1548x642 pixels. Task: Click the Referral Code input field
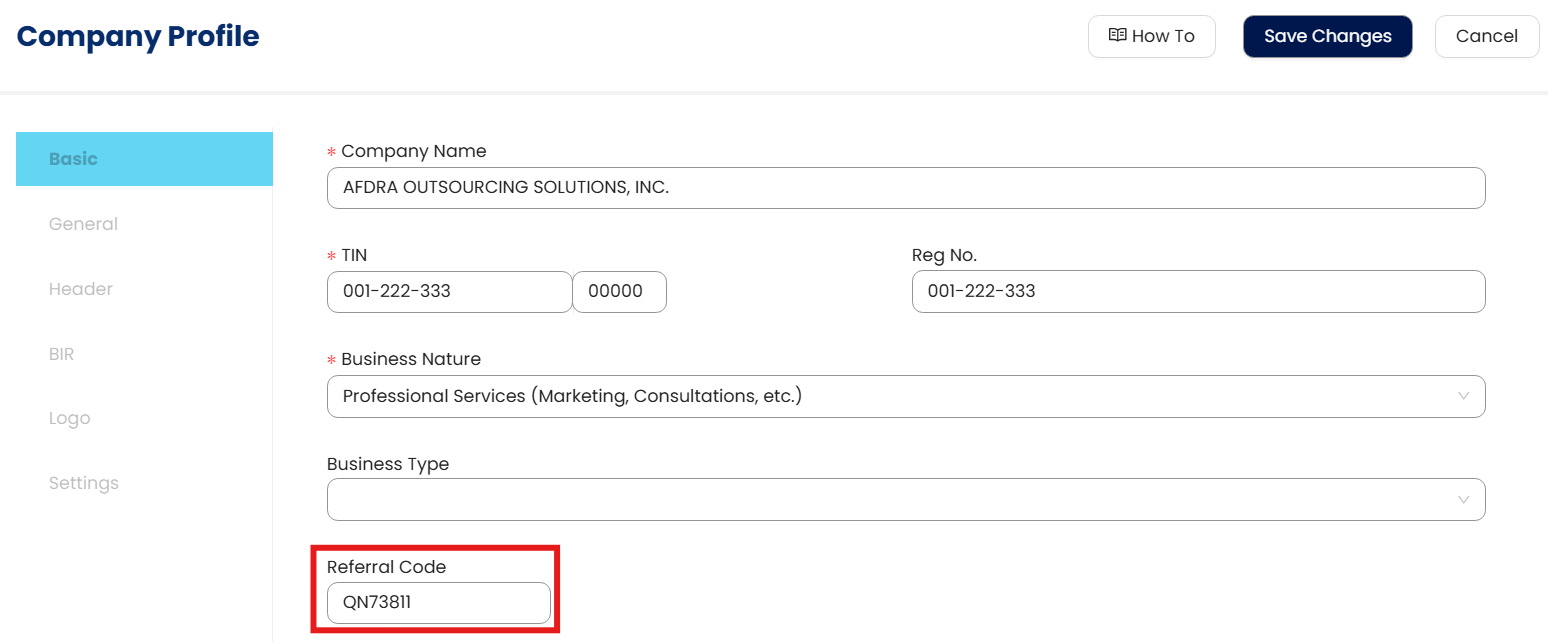(x=439, y=603)
